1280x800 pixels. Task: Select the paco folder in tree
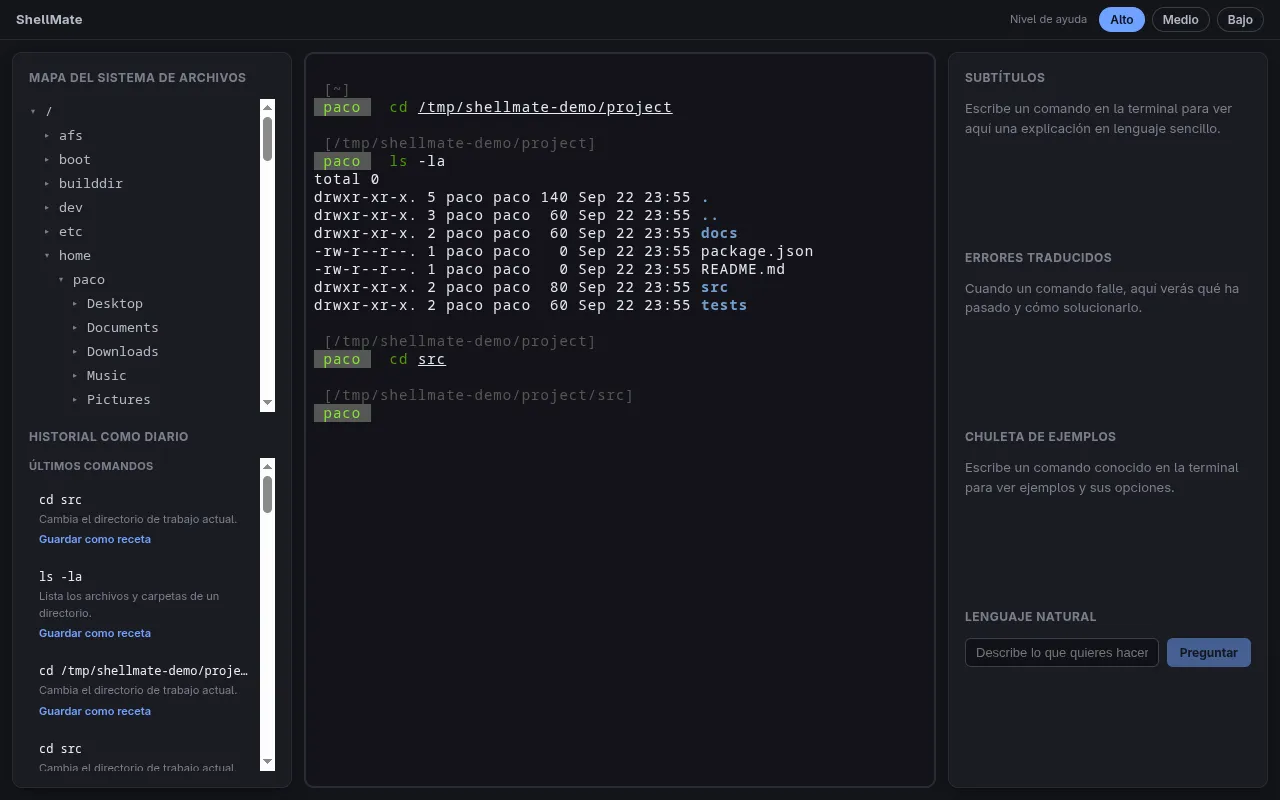click(x=89, y=280)
